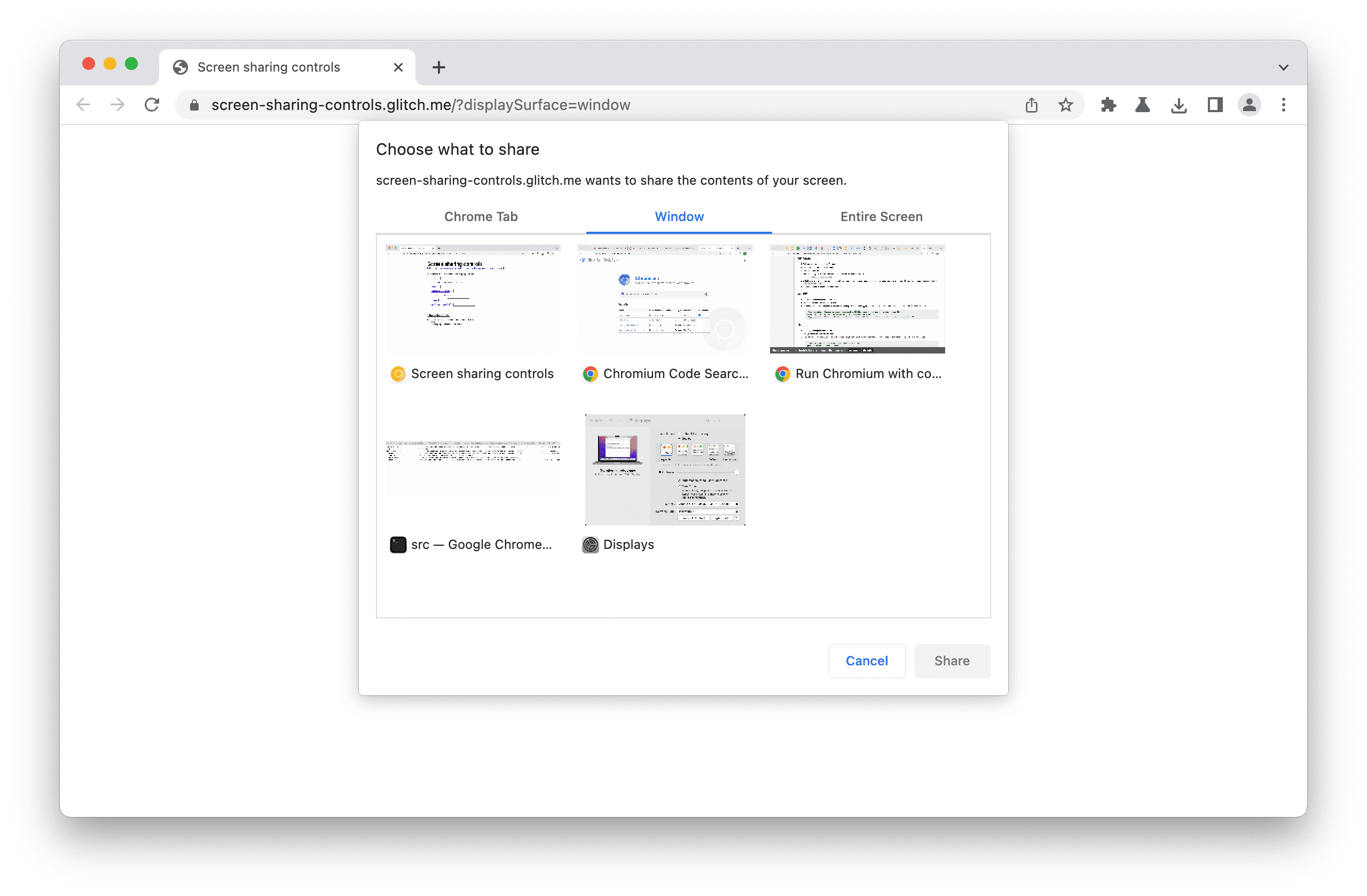The width and height of the screenshot is (1367, 896).
Task: Click Displays system preference icon
Action: (590, 544)
